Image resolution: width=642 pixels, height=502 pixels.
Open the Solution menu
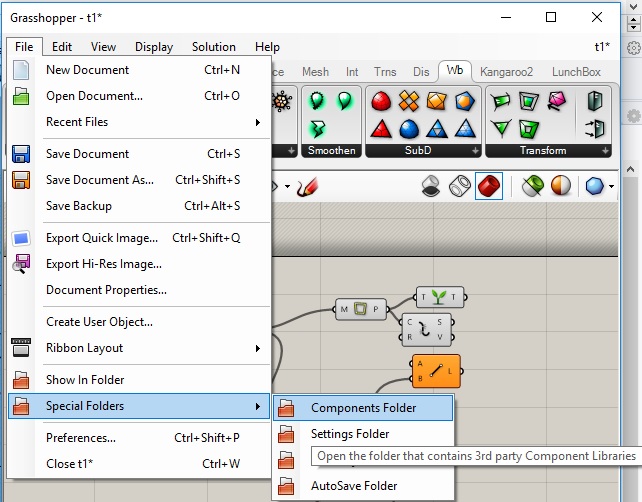pyautogui.click(x=214, y=47)
